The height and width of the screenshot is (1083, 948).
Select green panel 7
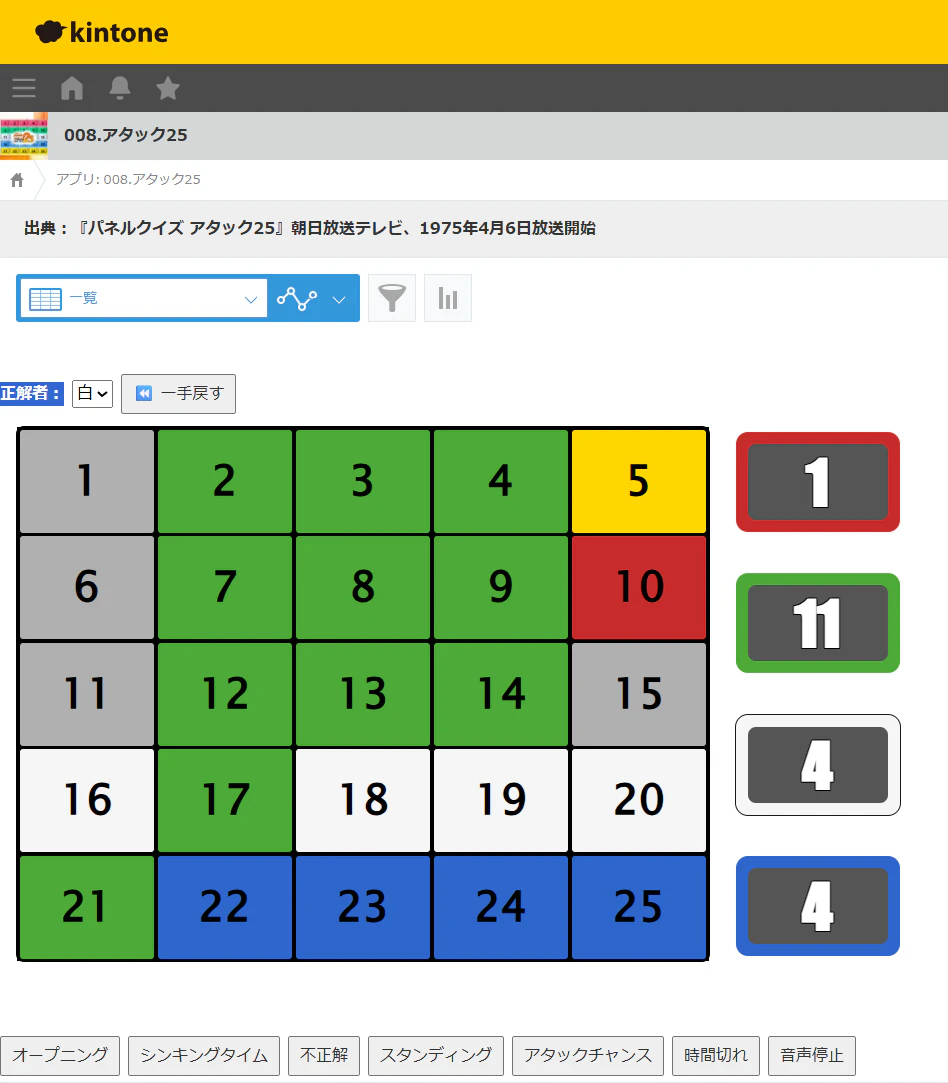click(225, 588)
